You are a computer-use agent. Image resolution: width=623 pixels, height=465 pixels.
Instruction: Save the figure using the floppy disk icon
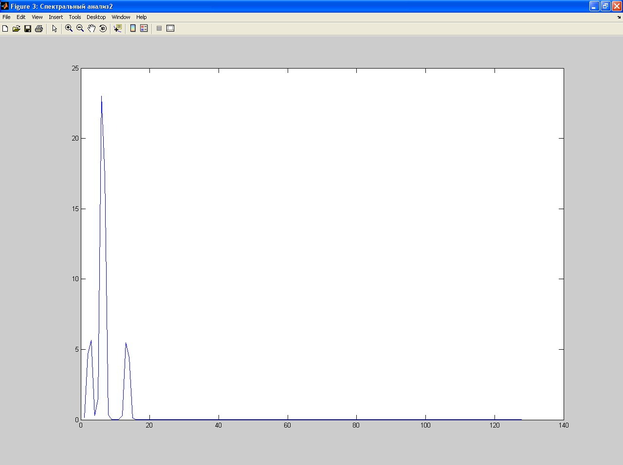pyautogui.click(x=27, y=28)
